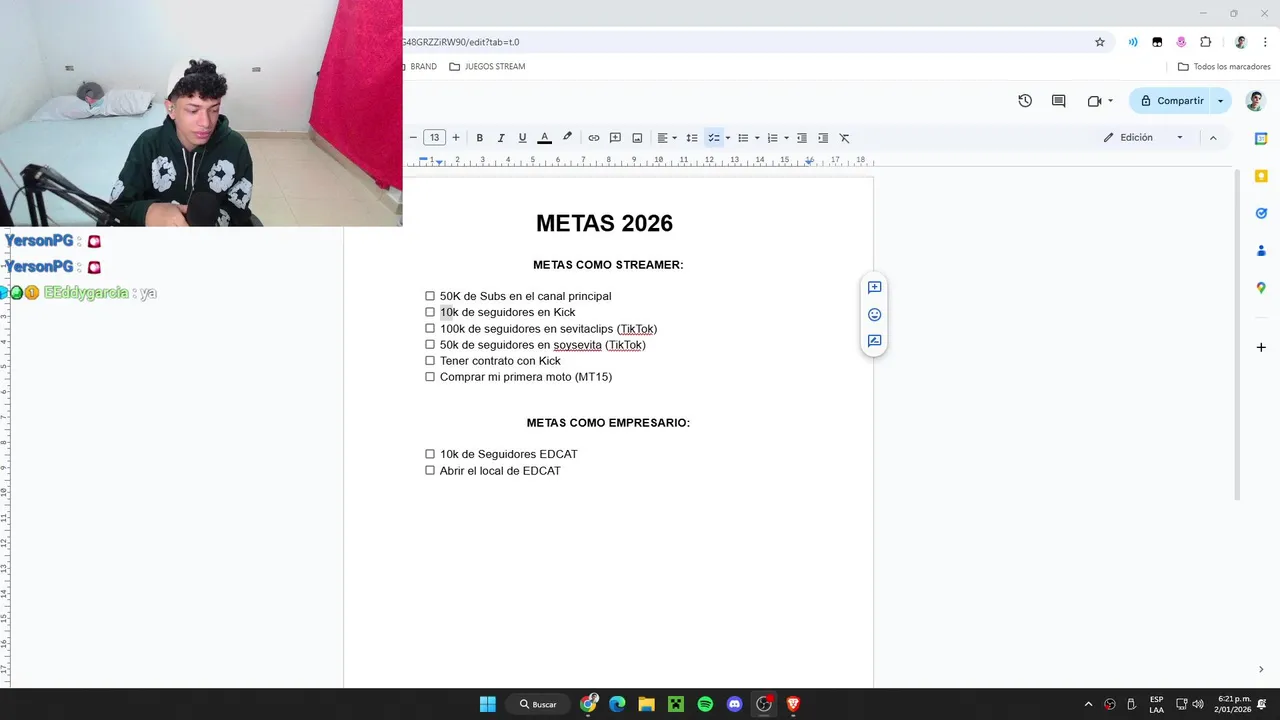This screenshot has width=1280, height=720.
Task: Open the line spacing options
Action: pos(692,138)
